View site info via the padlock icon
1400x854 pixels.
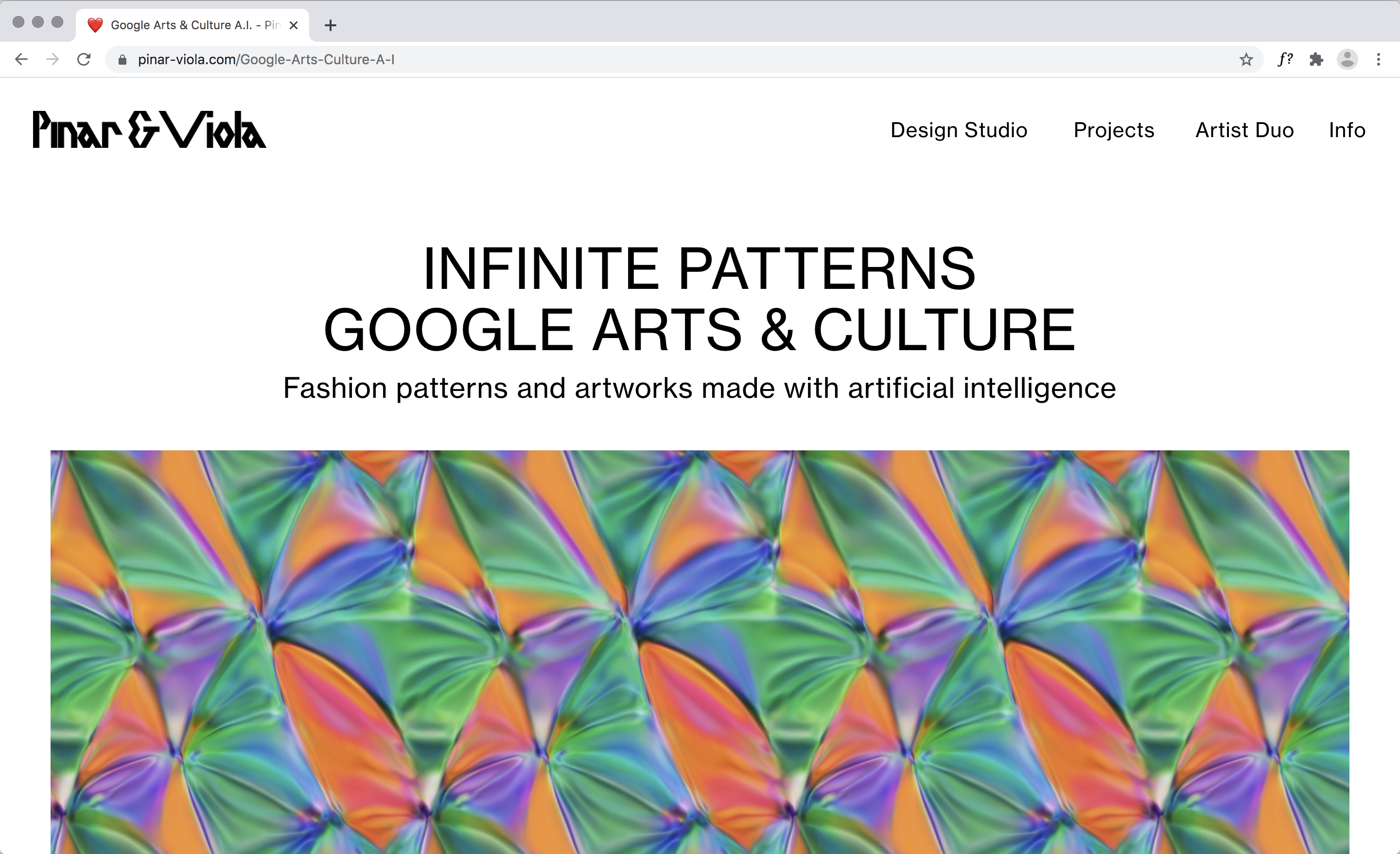pyautogui.click(x=122, y=59)
